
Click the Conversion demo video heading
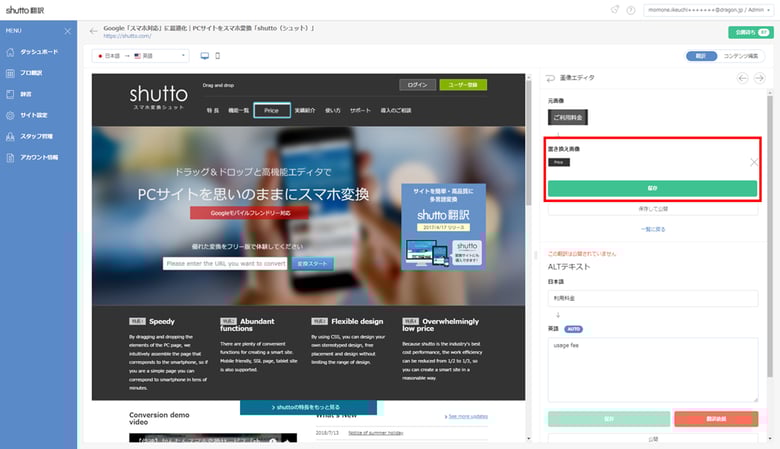159,418
